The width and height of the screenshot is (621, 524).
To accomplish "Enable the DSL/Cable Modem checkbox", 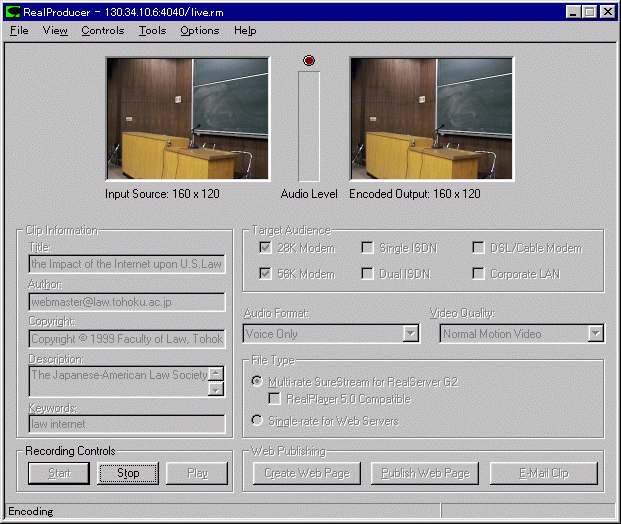I will [x=478, y=248].
